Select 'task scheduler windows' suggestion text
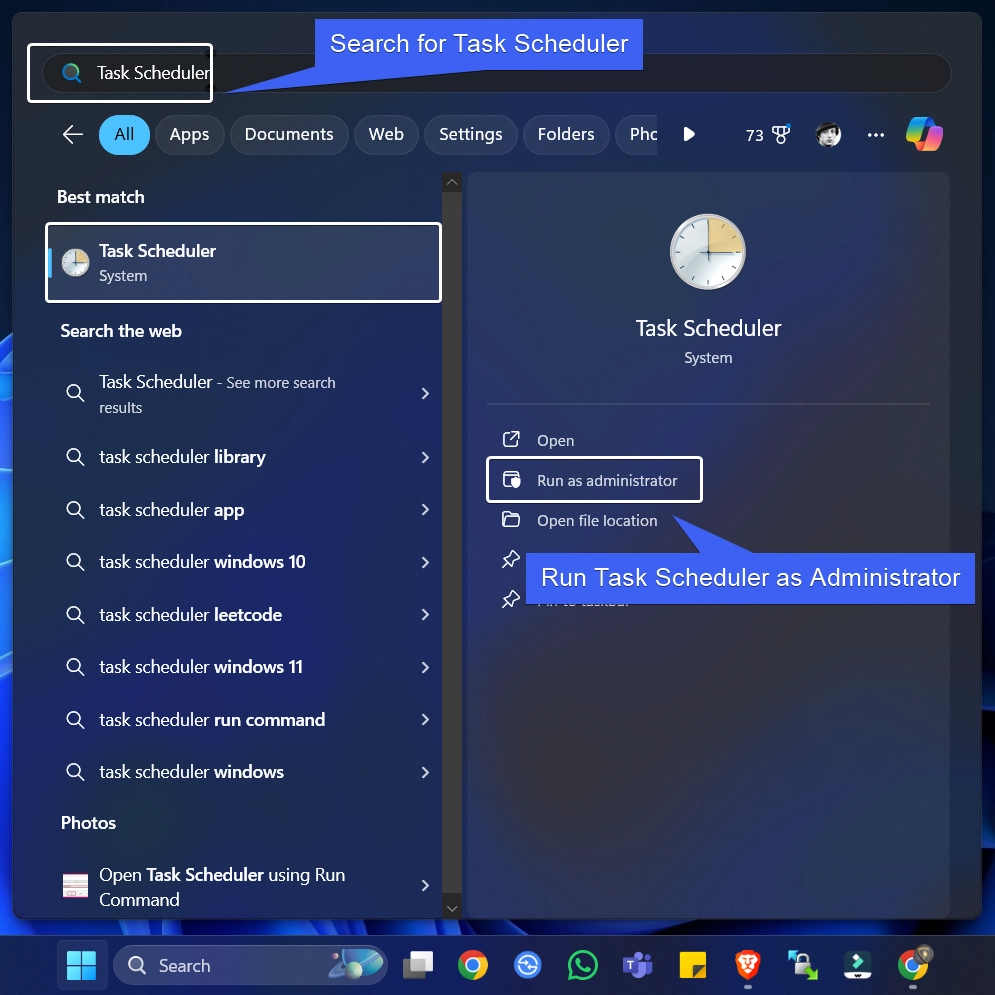This screenshot has height=995, width=995. click(x=191, y=772)
